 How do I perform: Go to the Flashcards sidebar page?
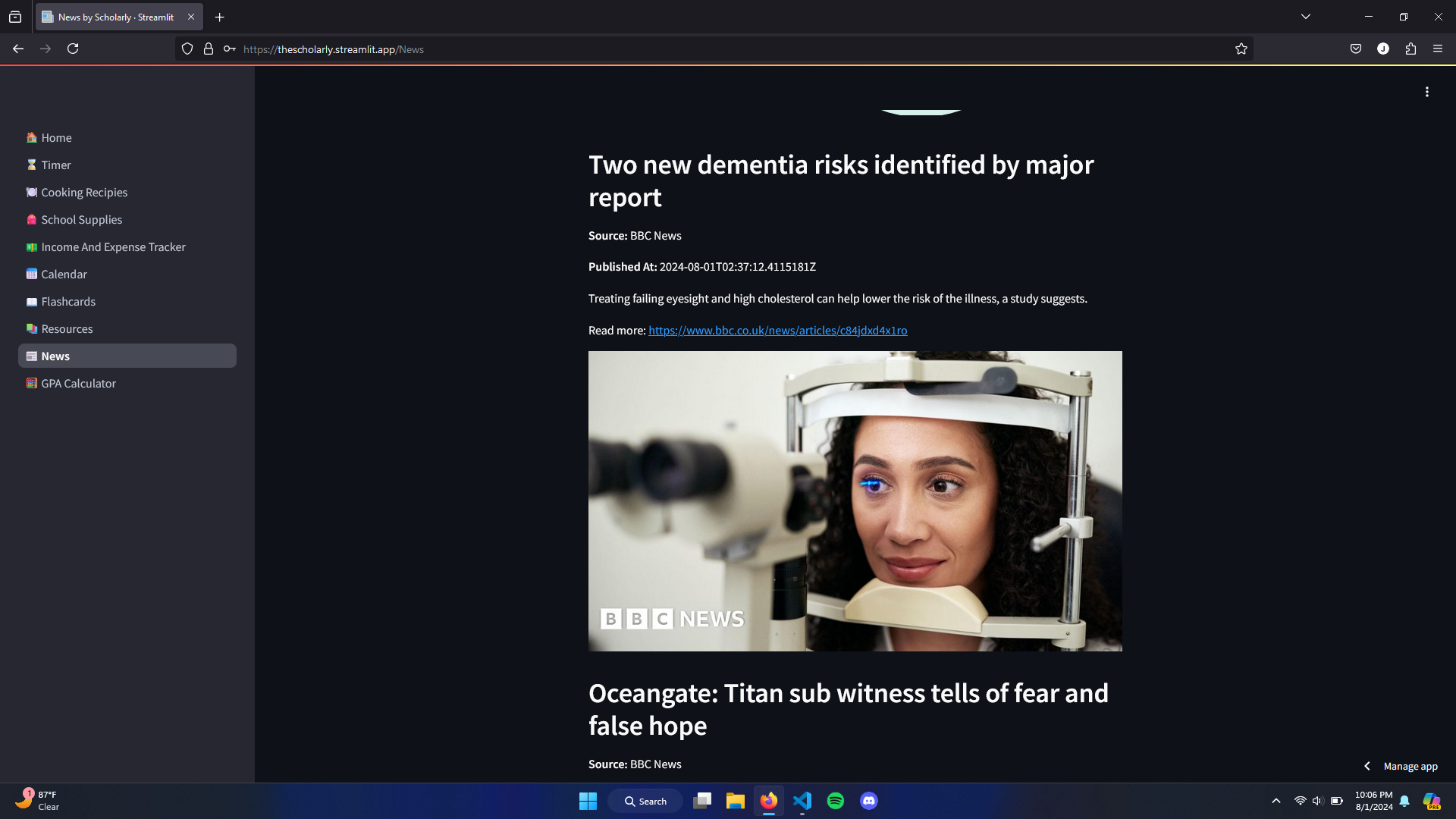(x=68, y=302)
